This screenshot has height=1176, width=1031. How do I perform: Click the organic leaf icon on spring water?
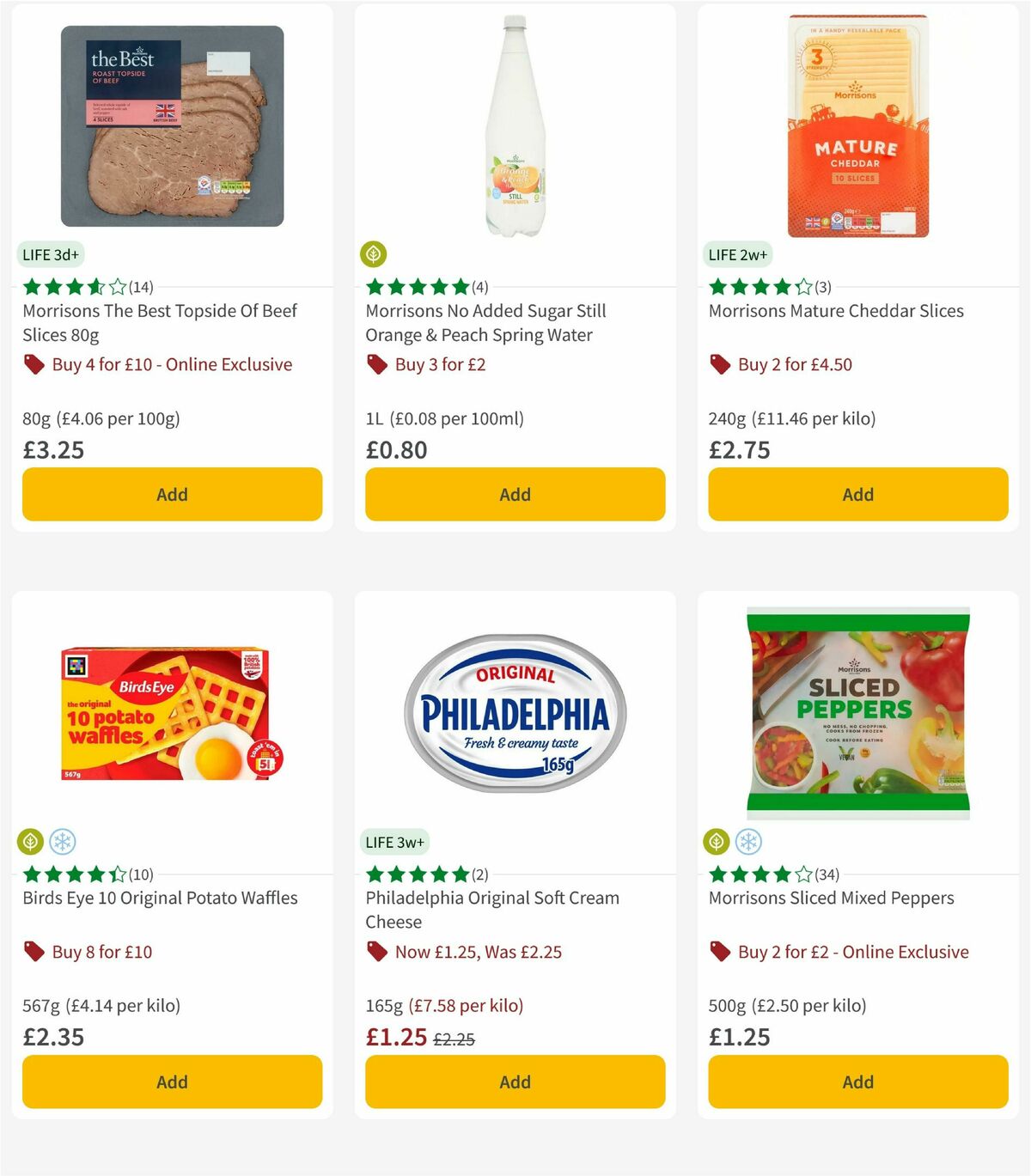point(374,253)
